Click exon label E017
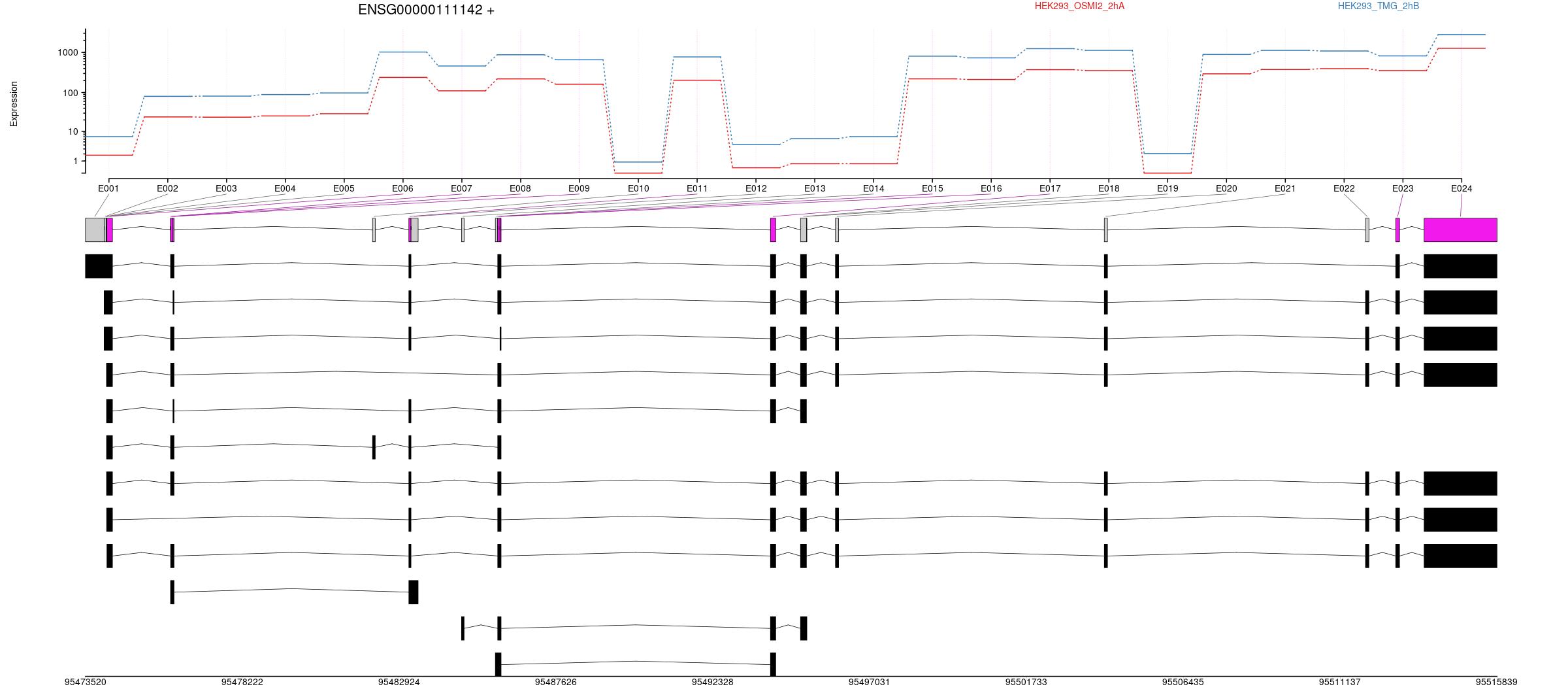This screenshot has width=1568, height=693. 1050,188
